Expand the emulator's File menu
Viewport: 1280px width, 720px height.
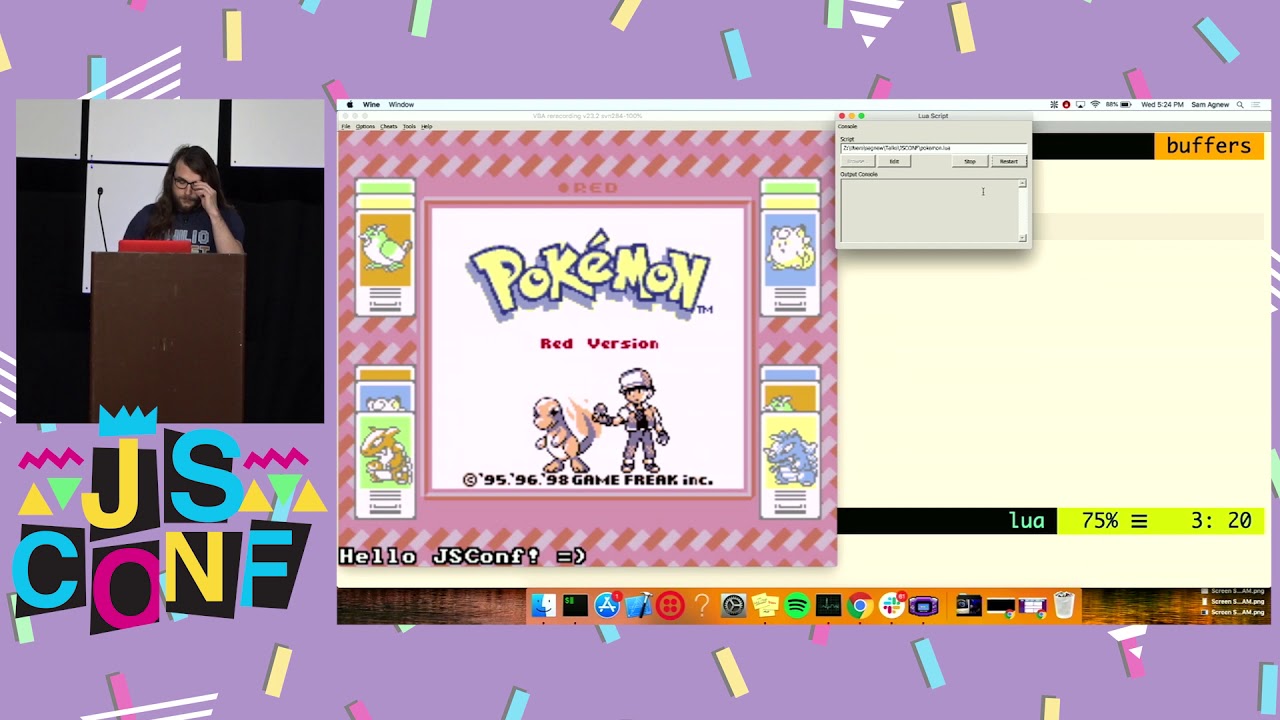click(x=346, y=126)
